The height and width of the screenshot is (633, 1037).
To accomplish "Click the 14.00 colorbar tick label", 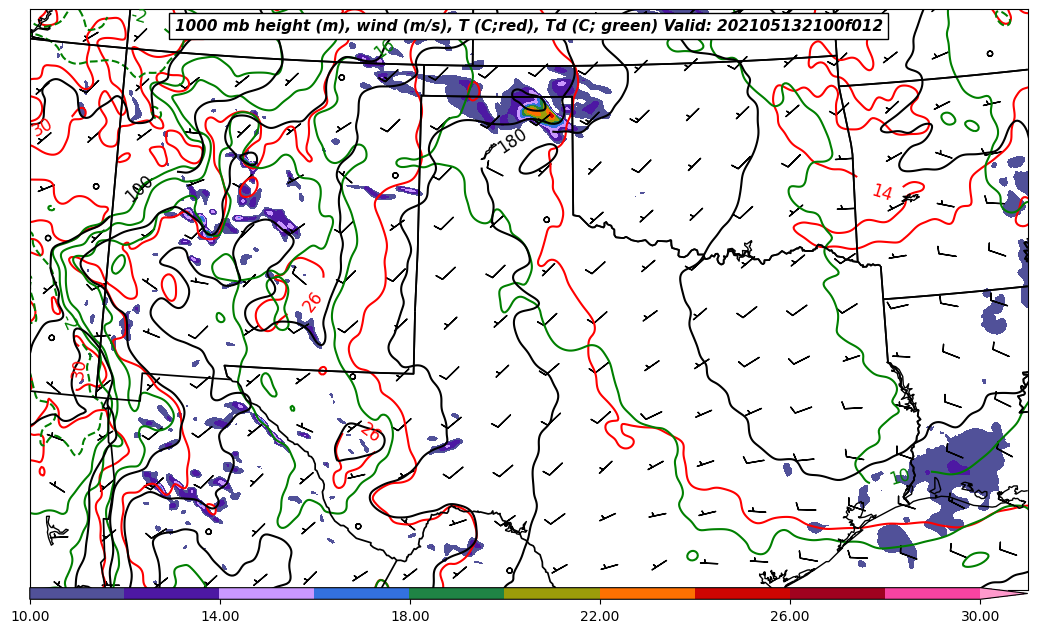I will [220, 616].
